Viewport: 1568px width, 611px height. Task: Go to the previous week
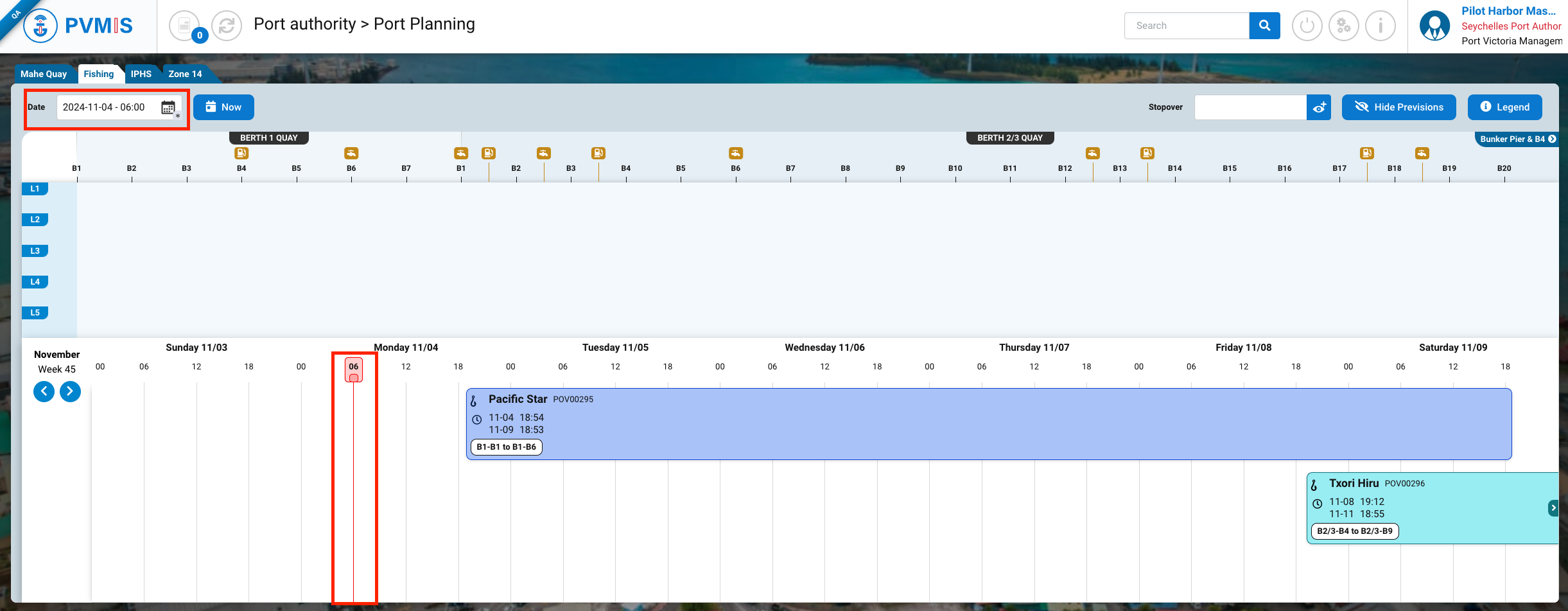click(x=44, y=391)
